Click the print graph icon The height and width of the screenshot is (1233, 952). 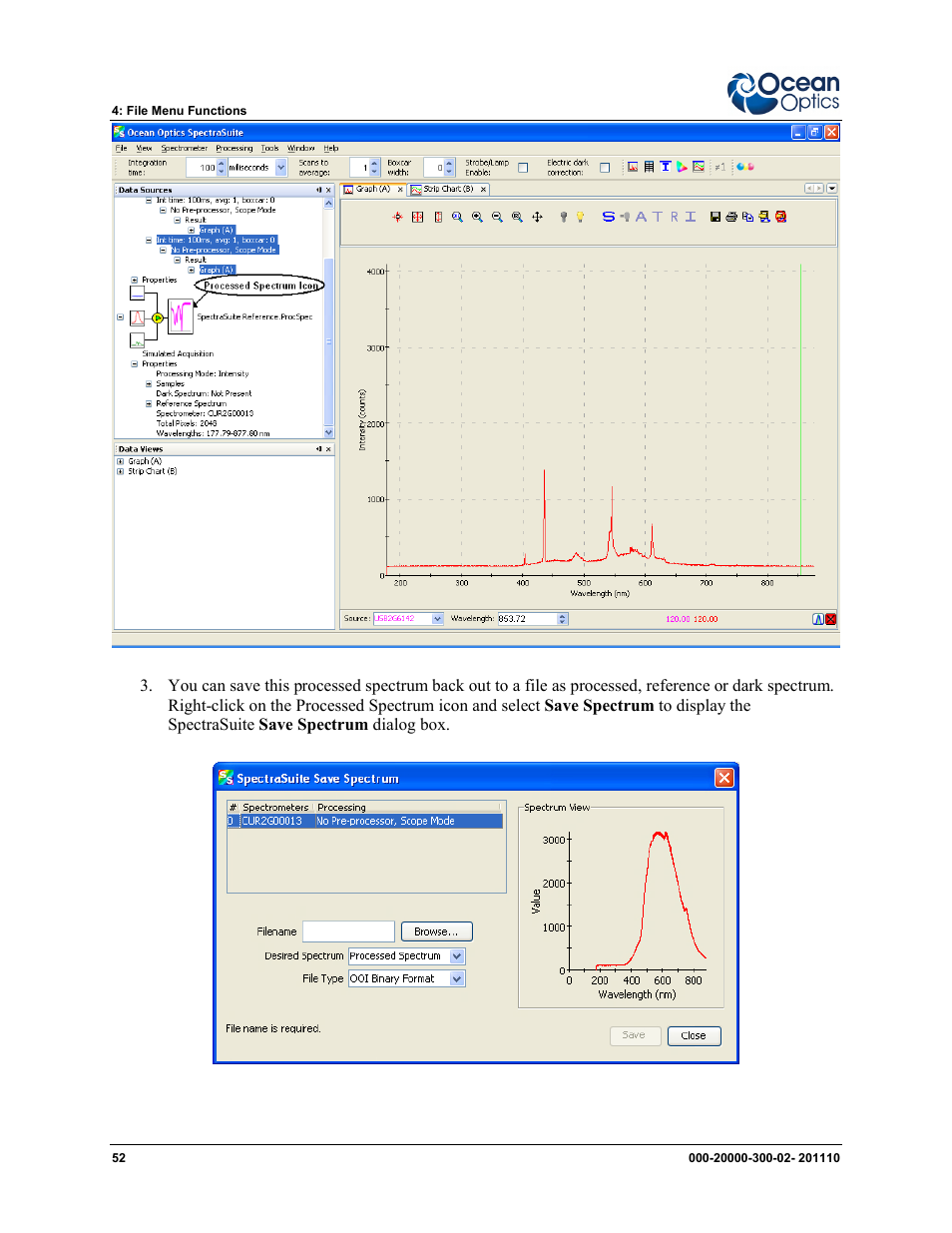click(731, 217)
